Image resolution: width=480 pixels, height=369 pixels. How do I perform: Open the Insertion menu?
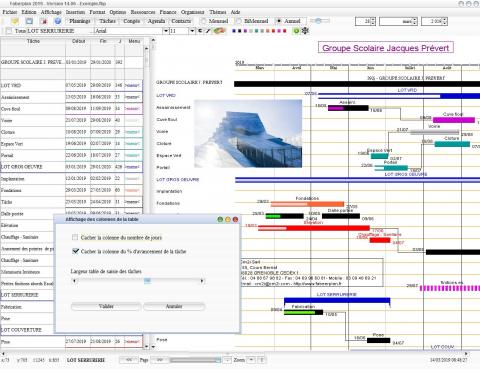(75, 12)
